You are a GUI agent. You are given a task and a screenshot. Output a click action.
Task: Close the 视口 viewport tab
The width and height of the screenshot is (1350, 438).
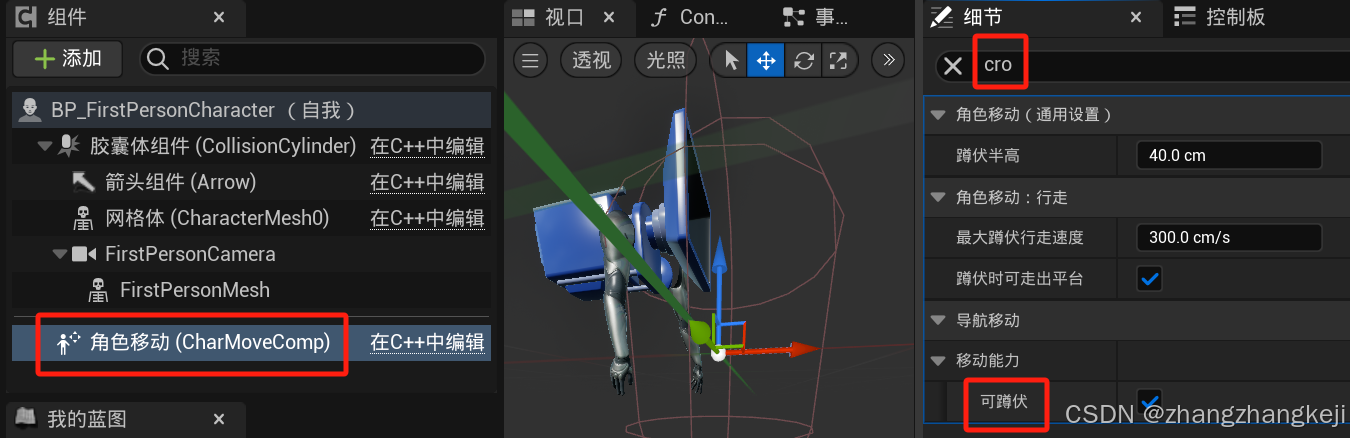(x=608, y=17)
